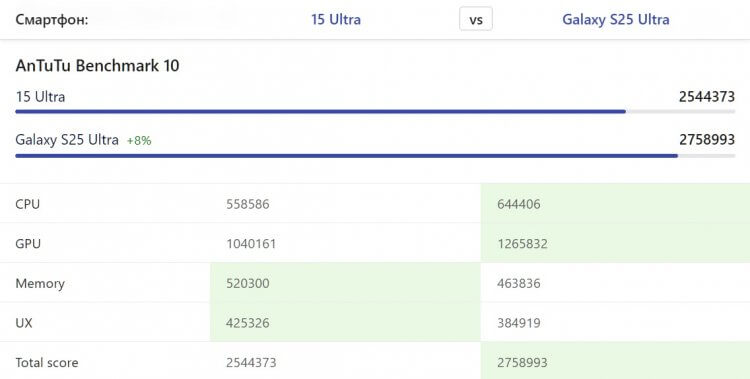Click Galaxy S25 Ultra GPU score 1265832
The height and width of the screenshot is (379, 750).
522,244
